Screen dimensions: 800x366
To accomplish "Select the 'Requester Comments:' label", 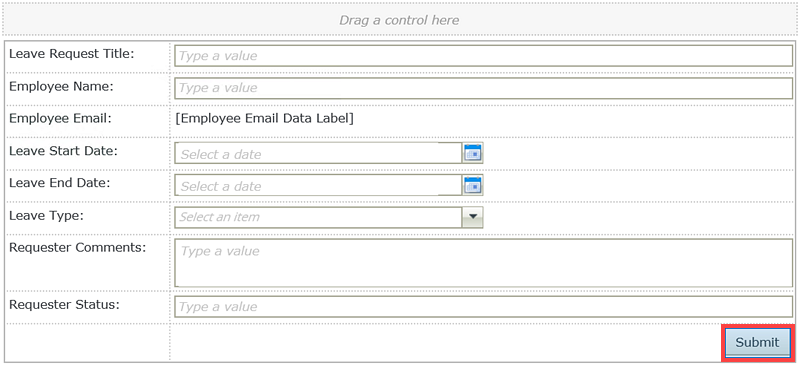I will coord(78,248).
